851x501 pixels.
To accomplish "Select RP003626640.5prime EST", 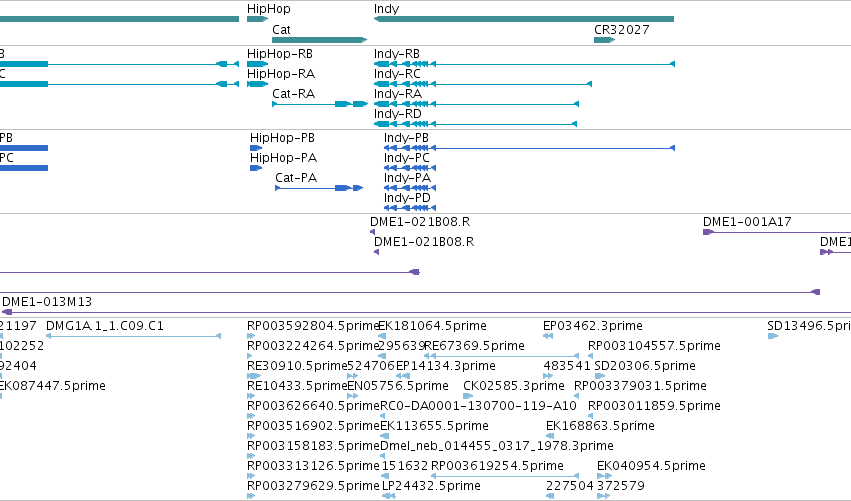I will click(313, 406).
